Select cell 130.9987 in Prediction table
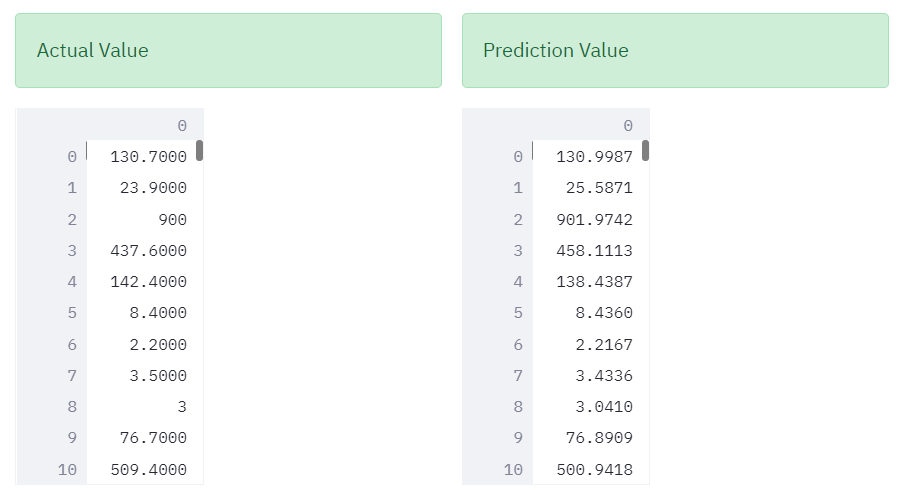Image resolution: width=900 pixels, height=496 pixels. (587, 156)
